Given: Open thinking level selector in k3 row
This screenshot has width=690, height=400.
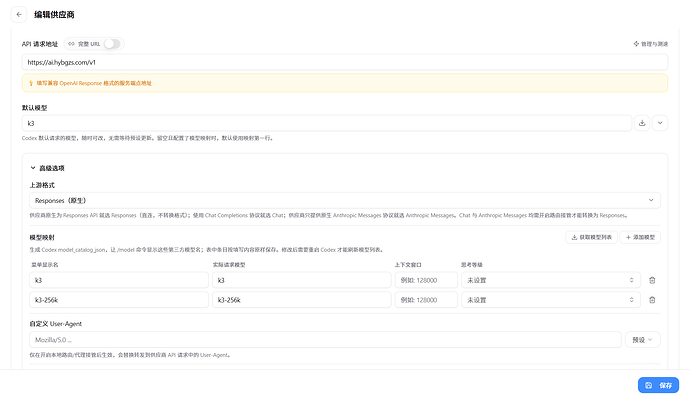Looking at the screenshot, I should tap(551, 280).
